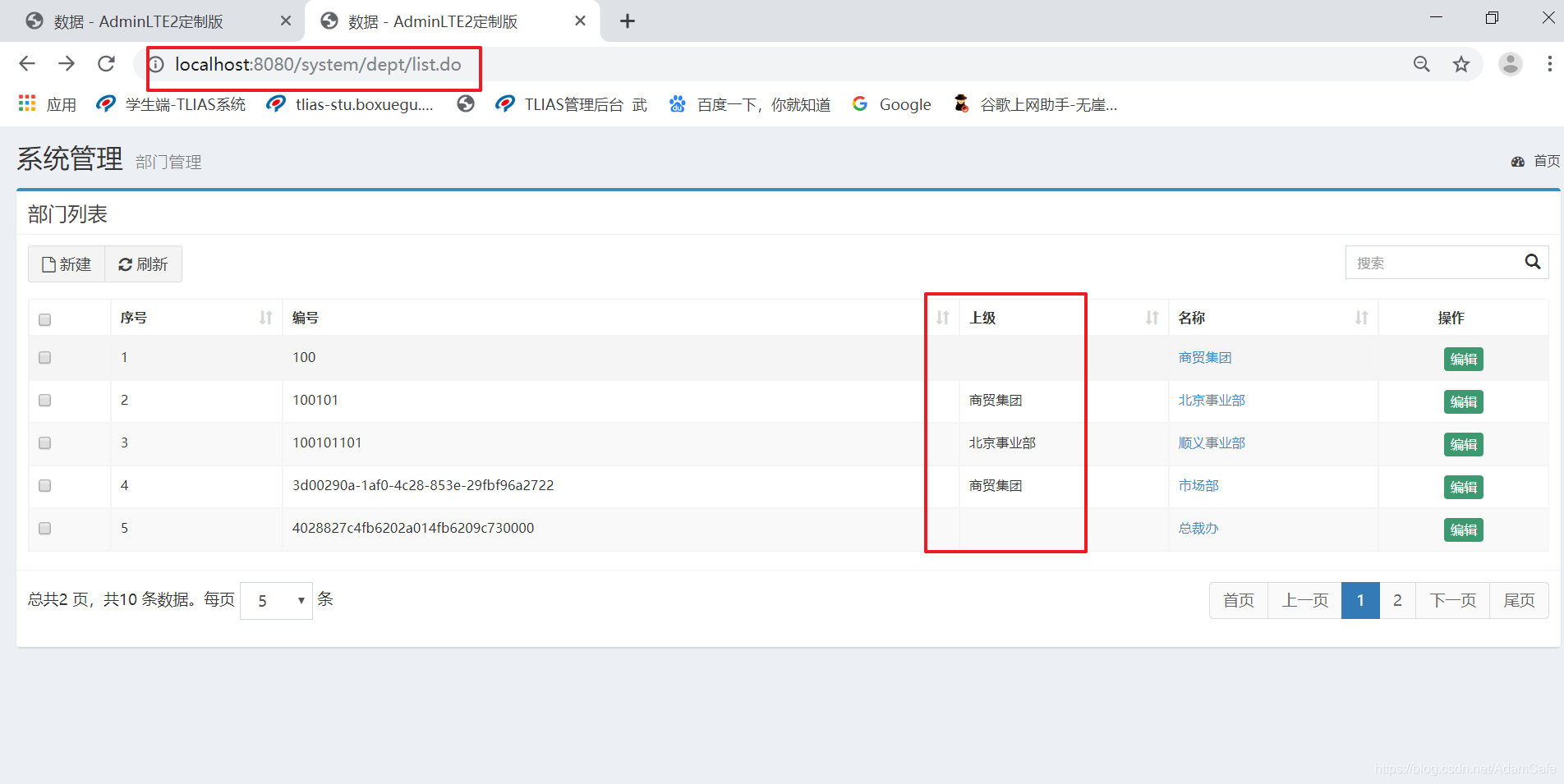Bookmark this page with the star icon
The height and width of the screenshot is (784, 1564).
(x=1461, y=64)
